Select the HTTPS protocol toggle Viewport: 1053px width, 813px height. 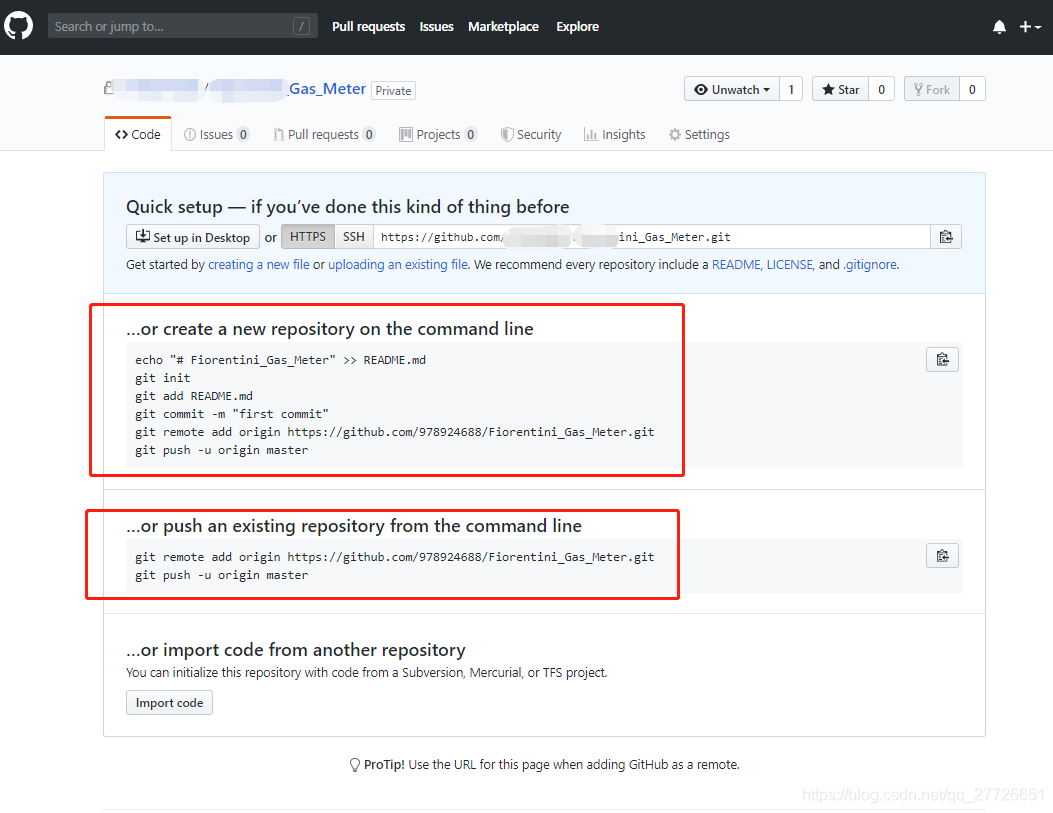(x=308, y=236)
